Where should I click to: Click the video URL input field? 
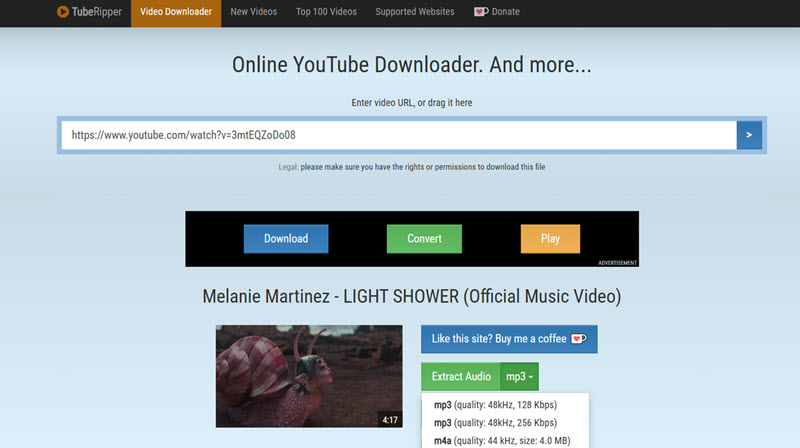click(x=399, y=135)
